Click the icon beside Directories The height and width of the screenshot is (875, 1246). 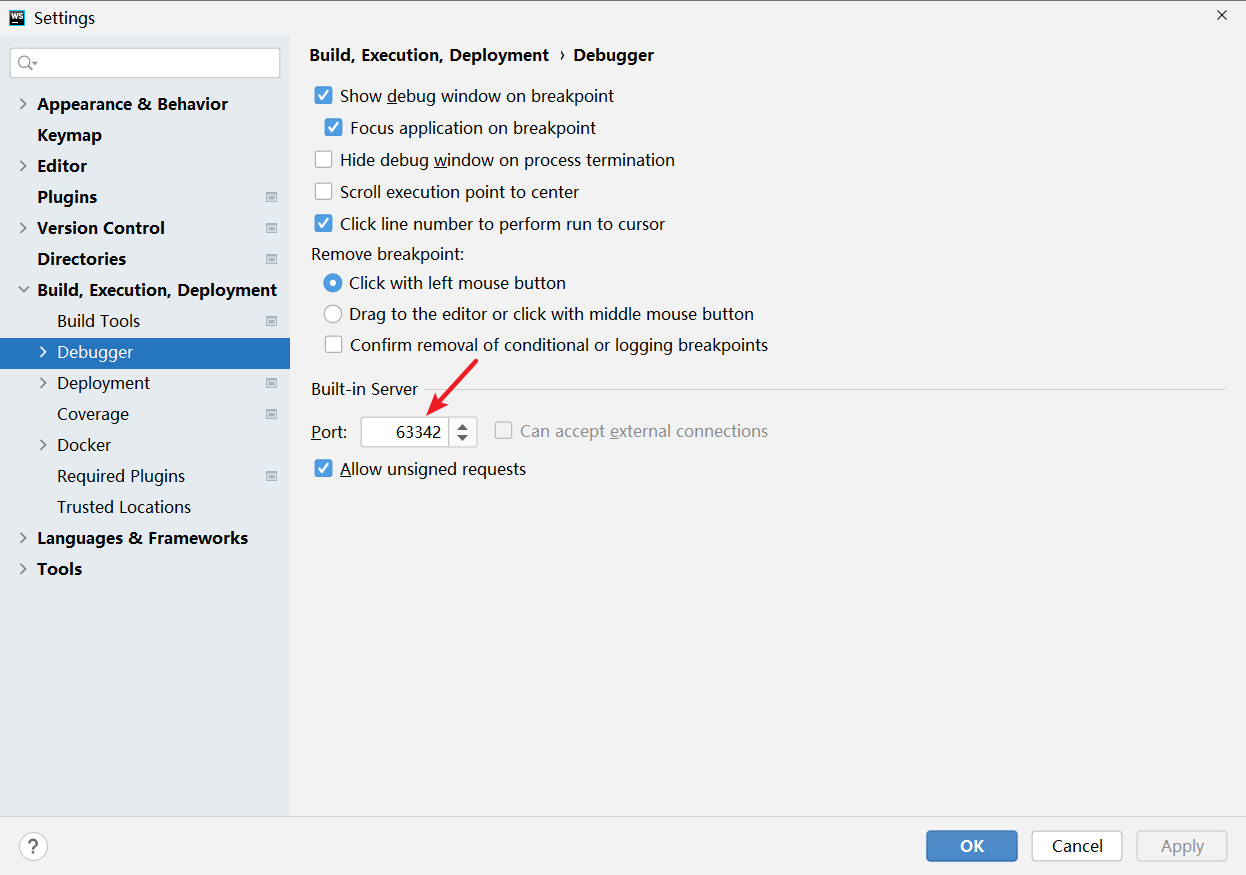[x=271, y=259]
